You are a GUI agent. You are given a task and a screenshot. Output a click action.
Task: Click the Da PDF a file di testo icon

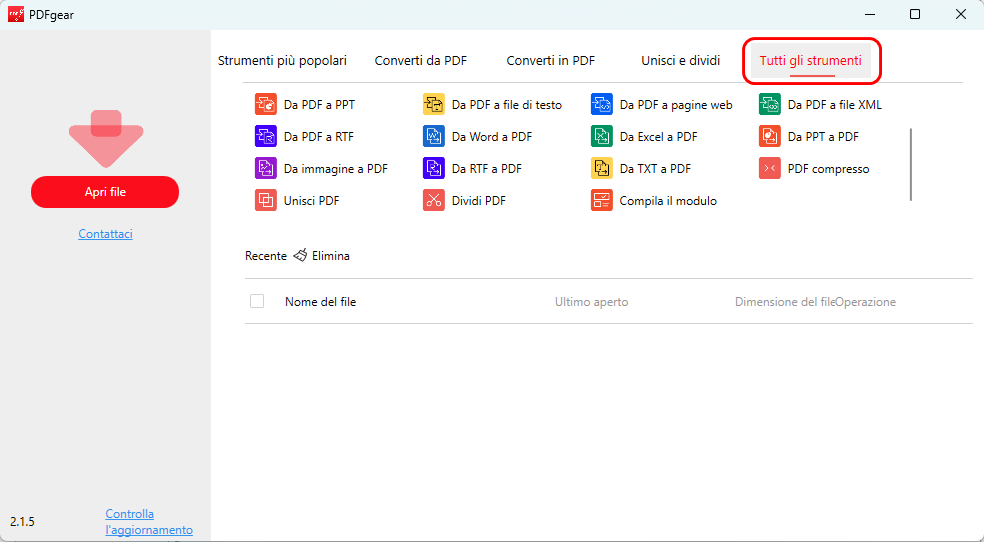[434, 105]
